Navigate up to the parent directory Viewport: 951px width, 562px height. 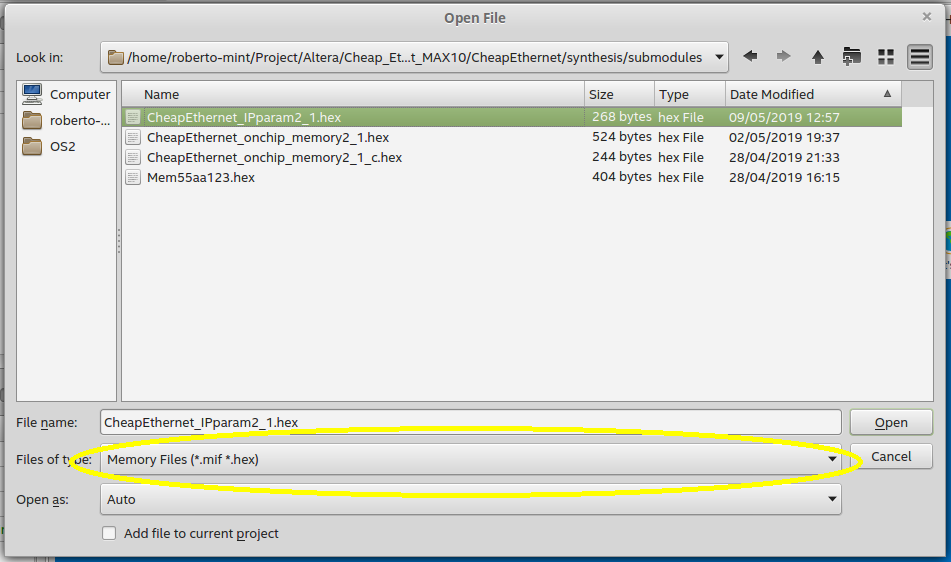tap(818, 57)
